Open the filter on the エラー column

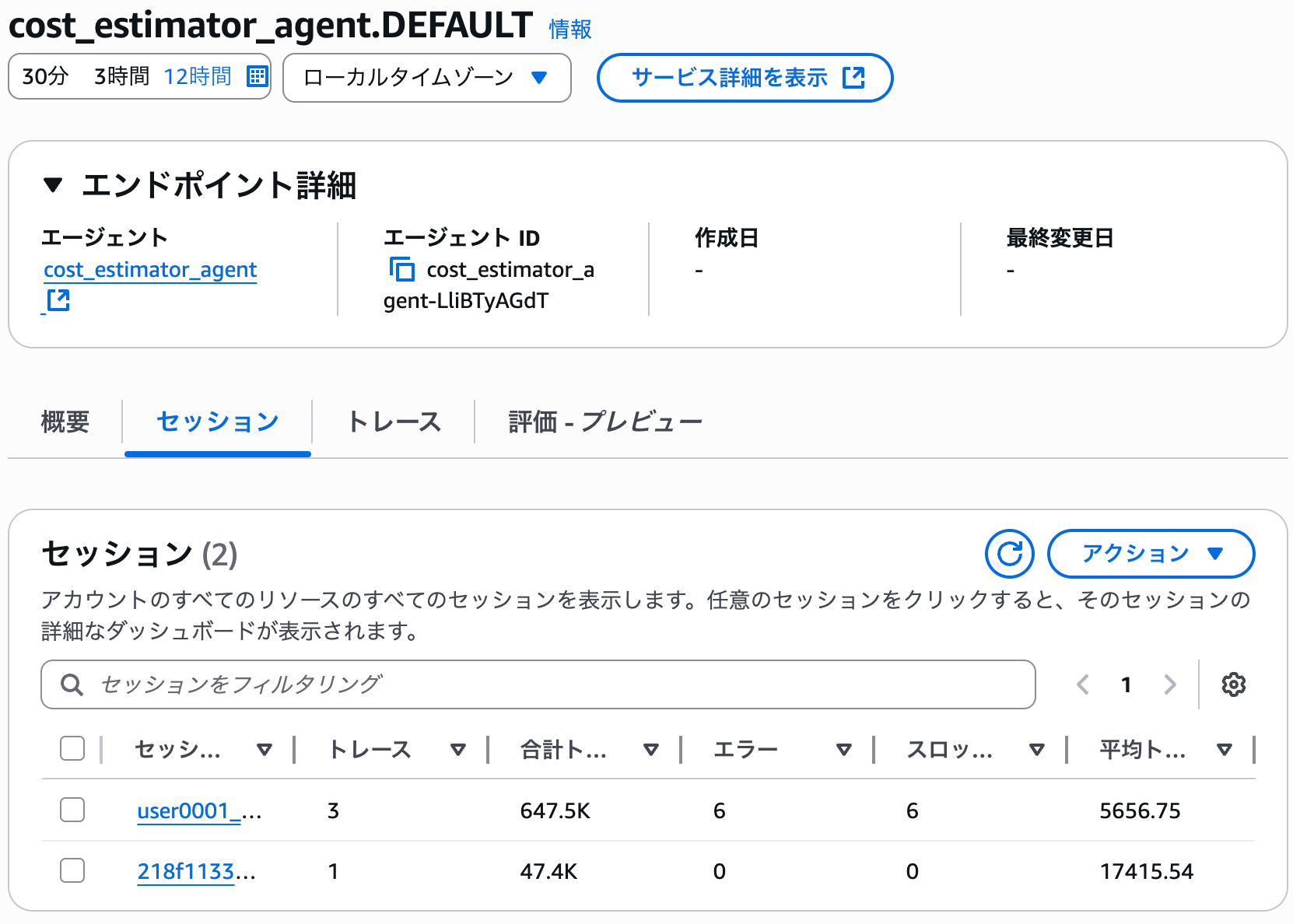coord(843,750)
